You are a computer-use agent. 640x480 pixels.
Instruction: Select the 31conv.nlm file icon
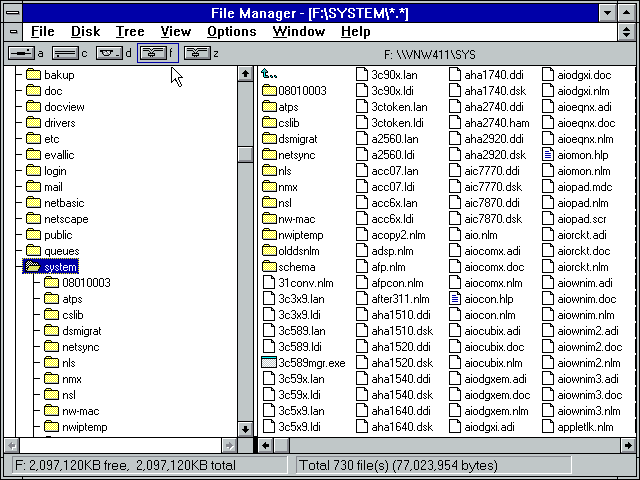[269, 282]
